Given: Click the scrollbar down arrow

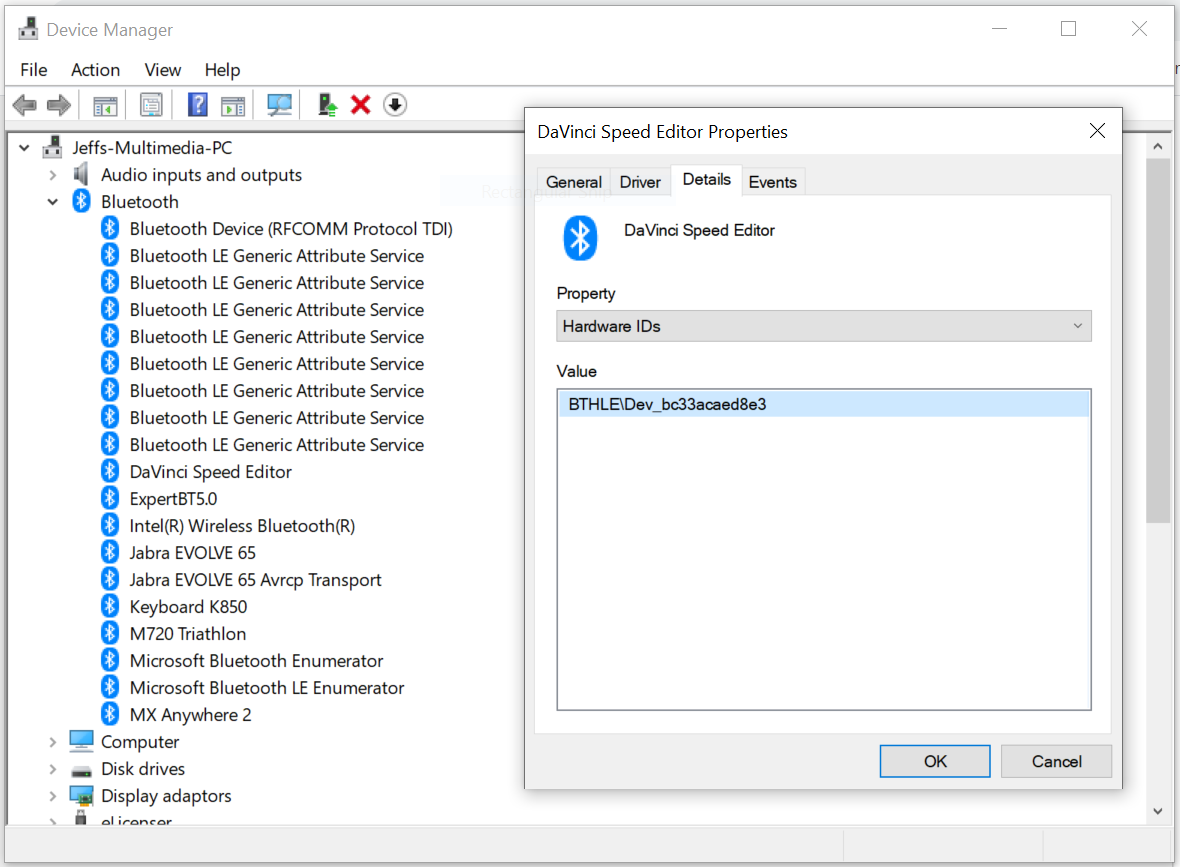Looking at the screenshot, I should tap(1157, 811).
